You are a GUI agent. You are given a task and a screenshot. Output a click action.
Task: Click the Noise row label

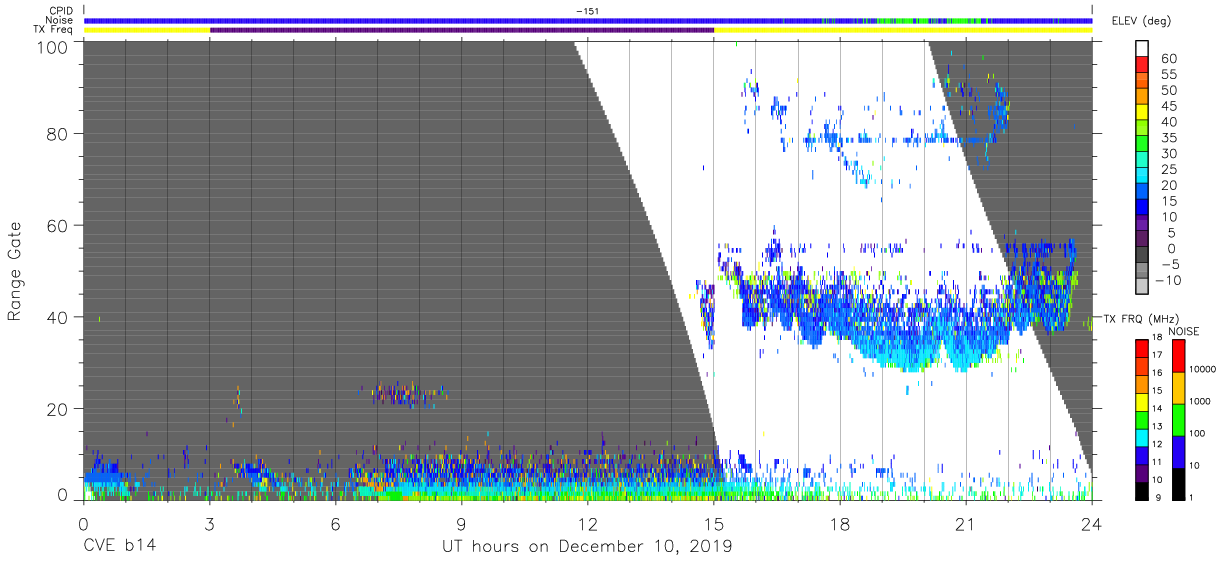click(x=60, y=20)
